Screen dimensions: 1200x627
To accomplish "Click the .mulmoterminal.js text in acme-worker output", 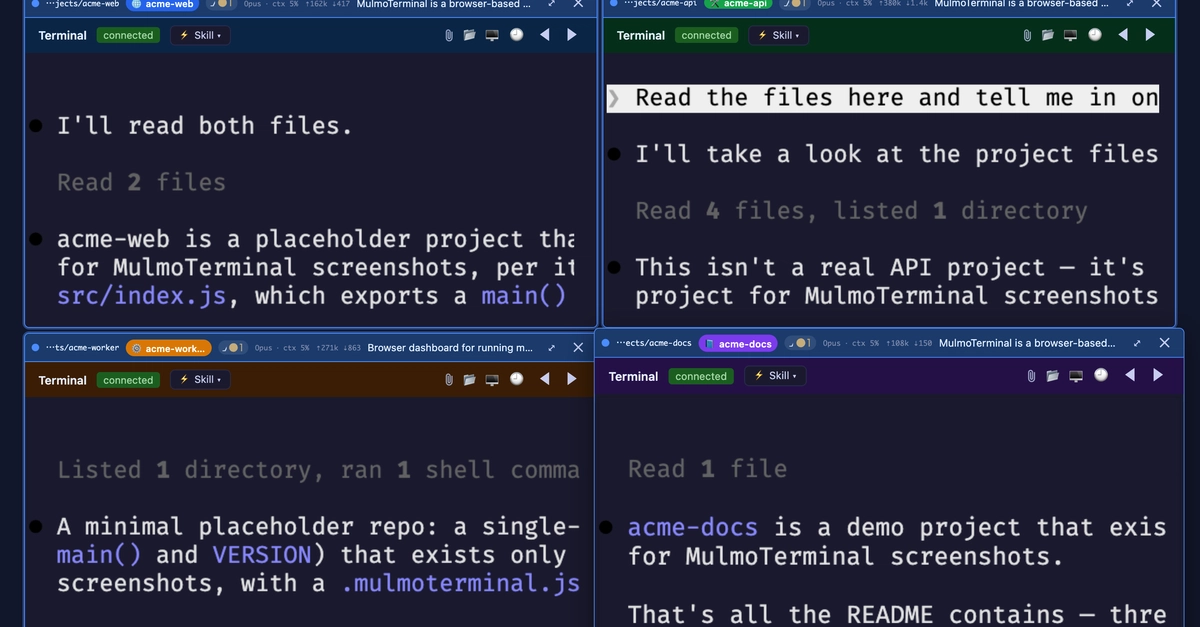I will (460, 583).
